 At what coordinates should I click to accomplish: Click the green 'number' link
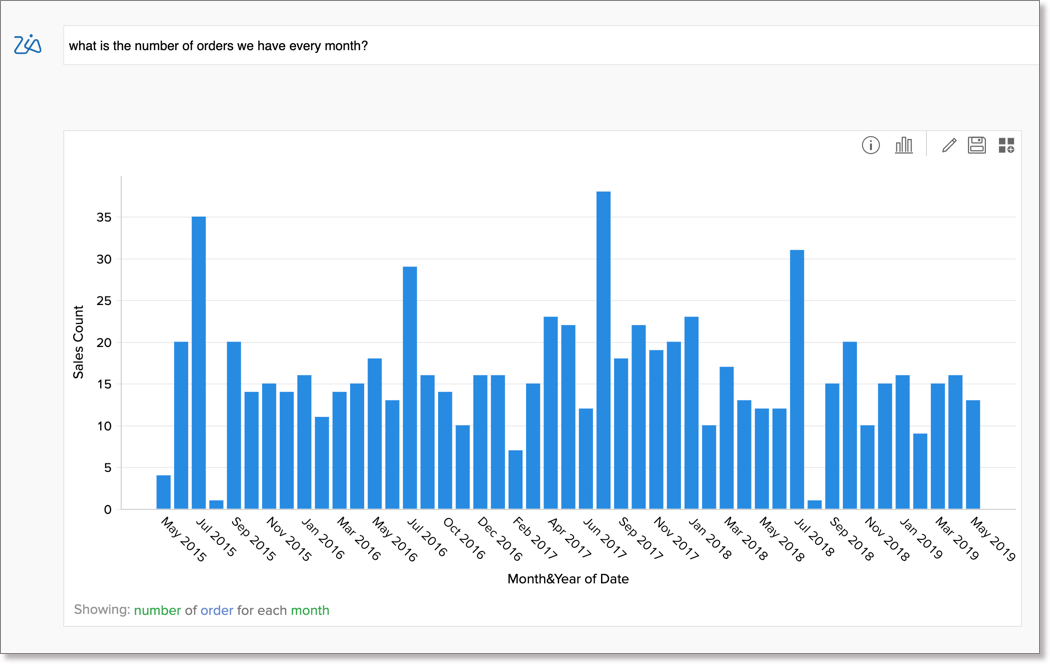point(159,610)
